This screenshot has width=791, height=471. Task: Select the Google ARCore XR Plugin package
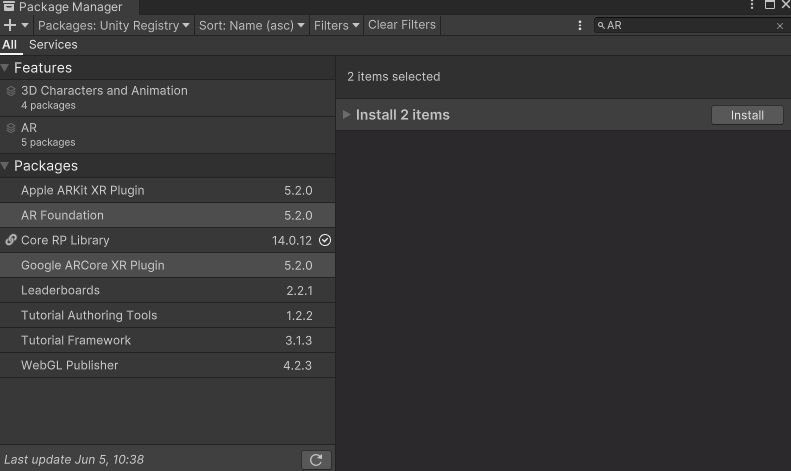point(167,265)
